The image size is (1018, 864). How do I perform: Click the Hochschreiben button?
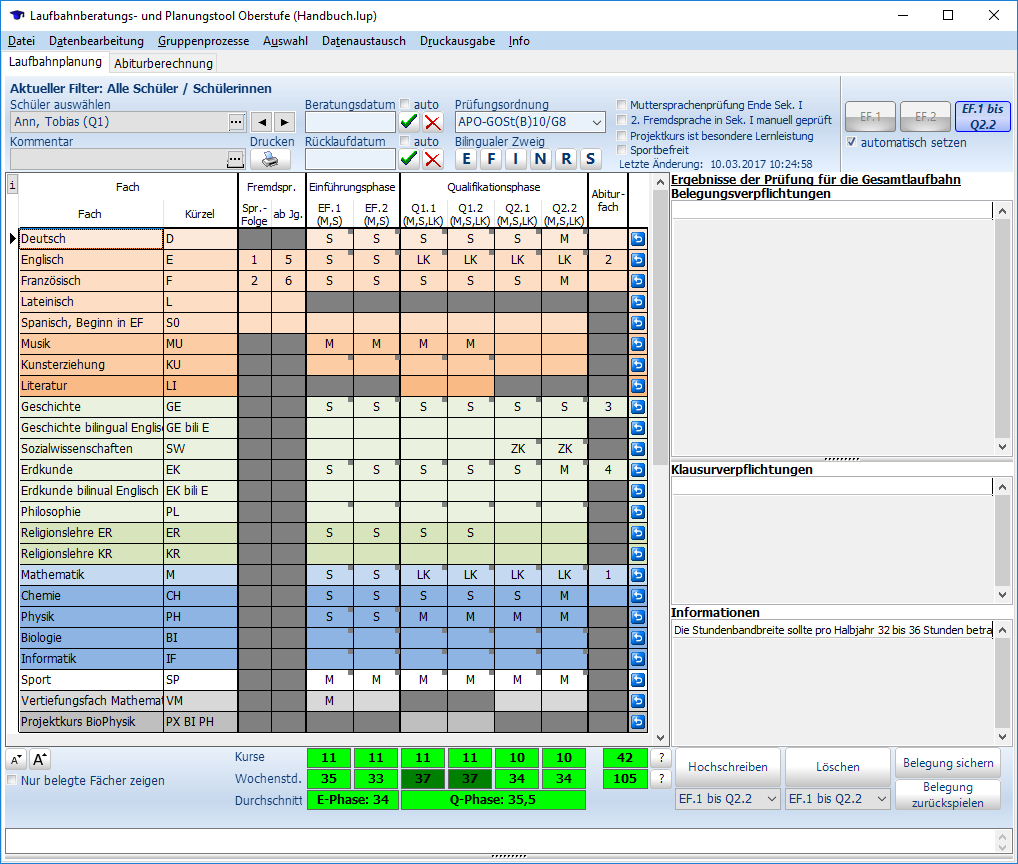(728, 767)
